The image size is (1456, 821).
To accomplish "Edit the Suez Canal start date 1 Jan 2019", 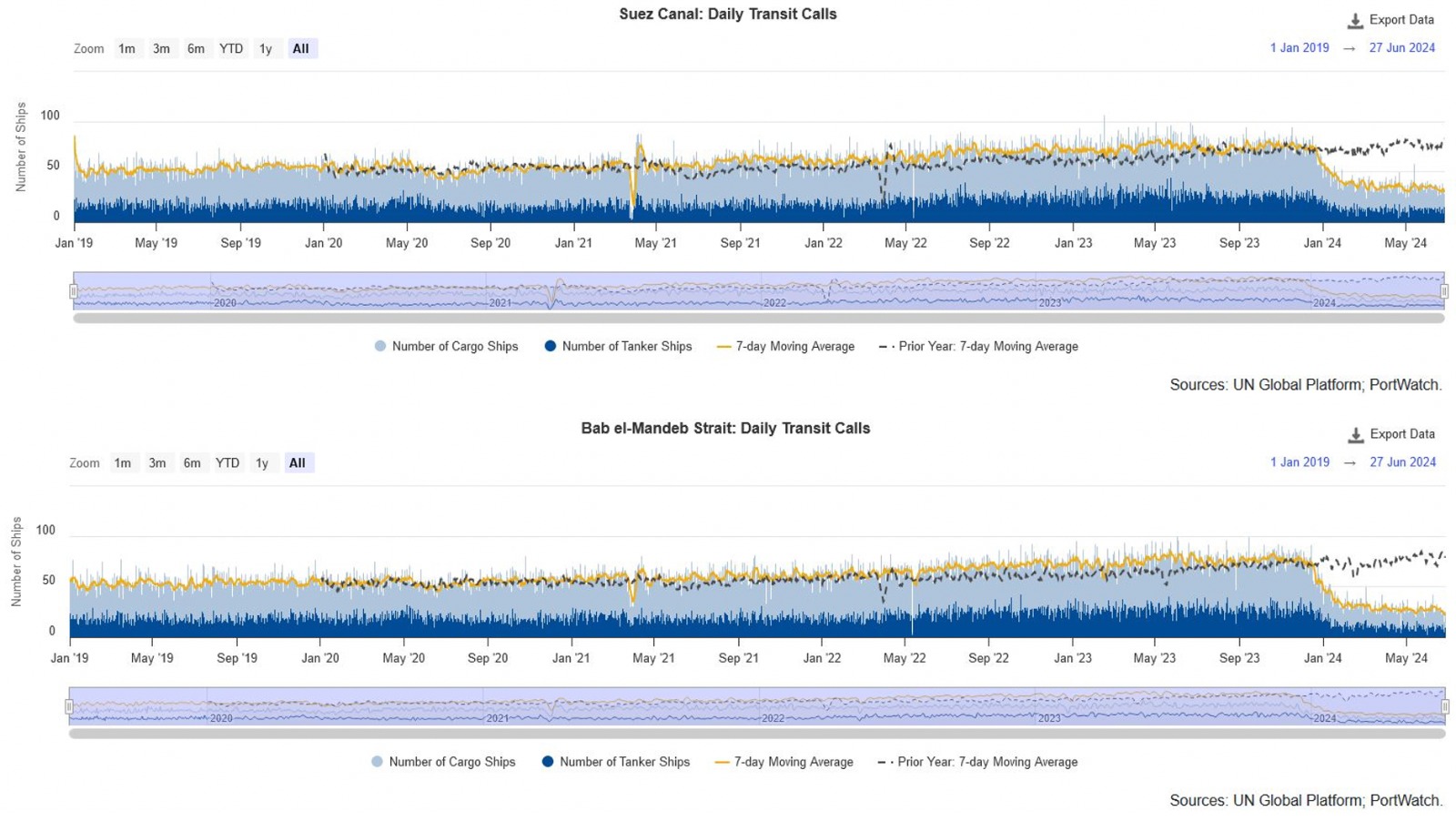I will click(x=1299, y=48).
